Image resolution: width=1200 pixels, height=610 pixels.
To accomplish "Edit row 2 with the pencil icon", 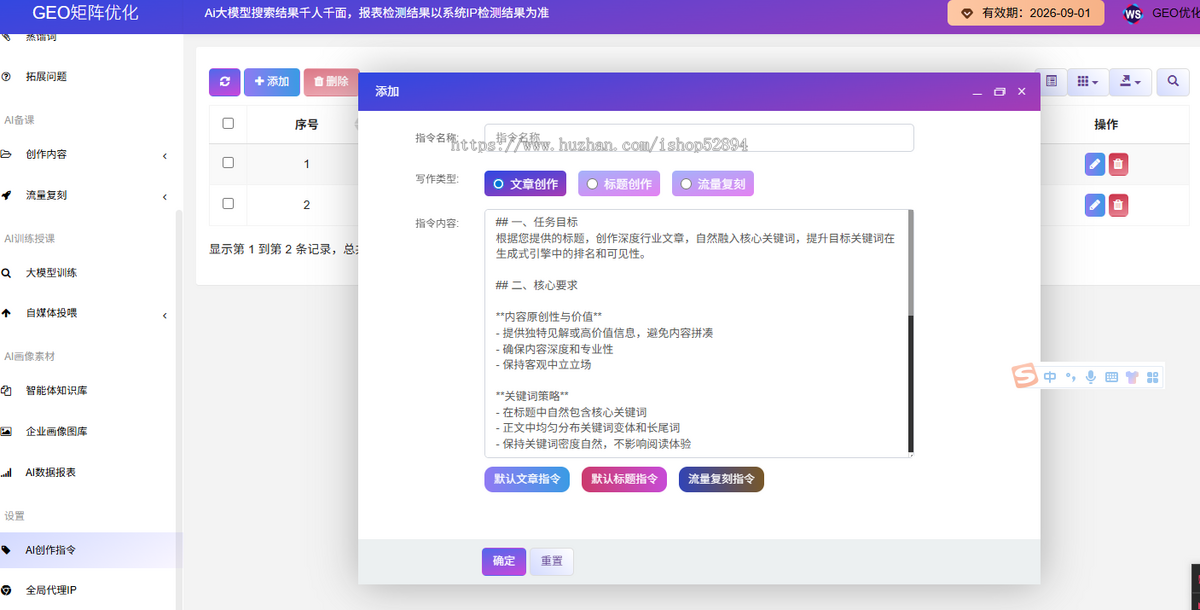I will (x=1095, y=205).
